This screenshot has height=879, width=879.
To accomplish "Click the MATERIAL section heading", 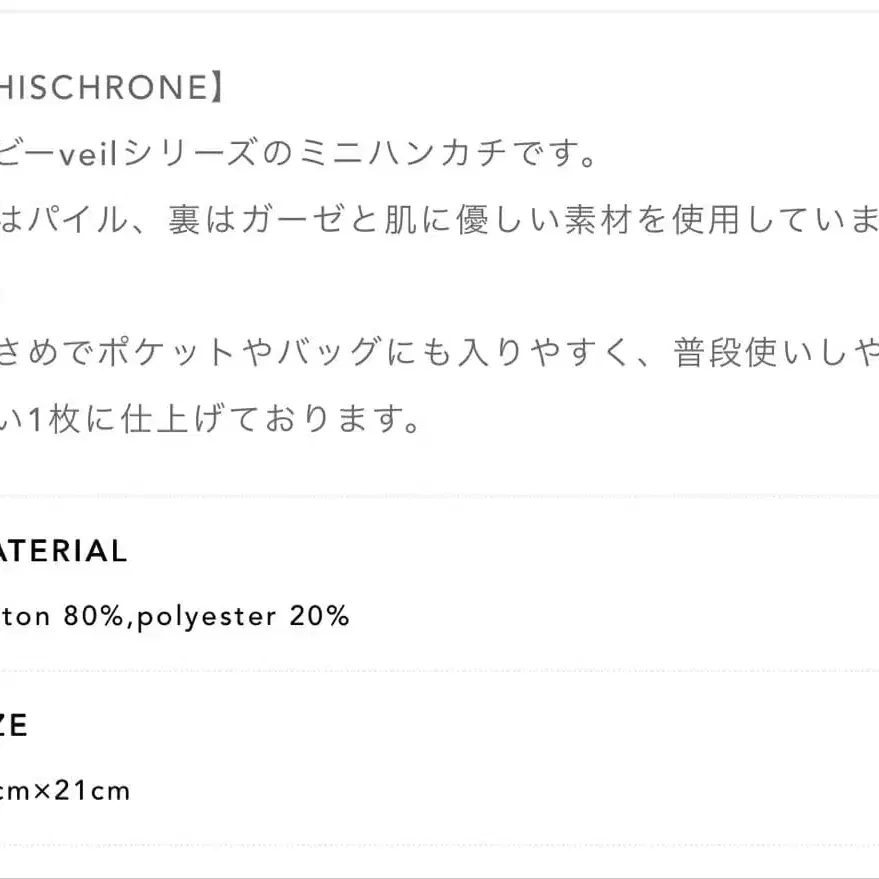I will 64,551.
